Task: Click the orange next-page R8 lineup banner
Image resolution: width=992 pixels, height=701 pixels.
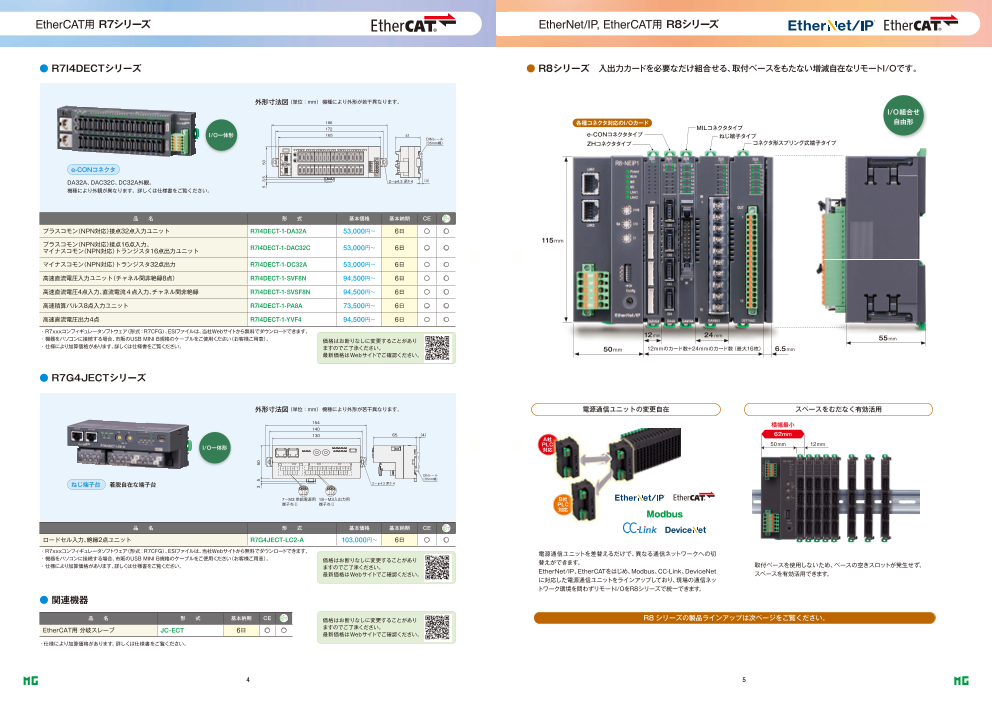Action: (735, 617)
